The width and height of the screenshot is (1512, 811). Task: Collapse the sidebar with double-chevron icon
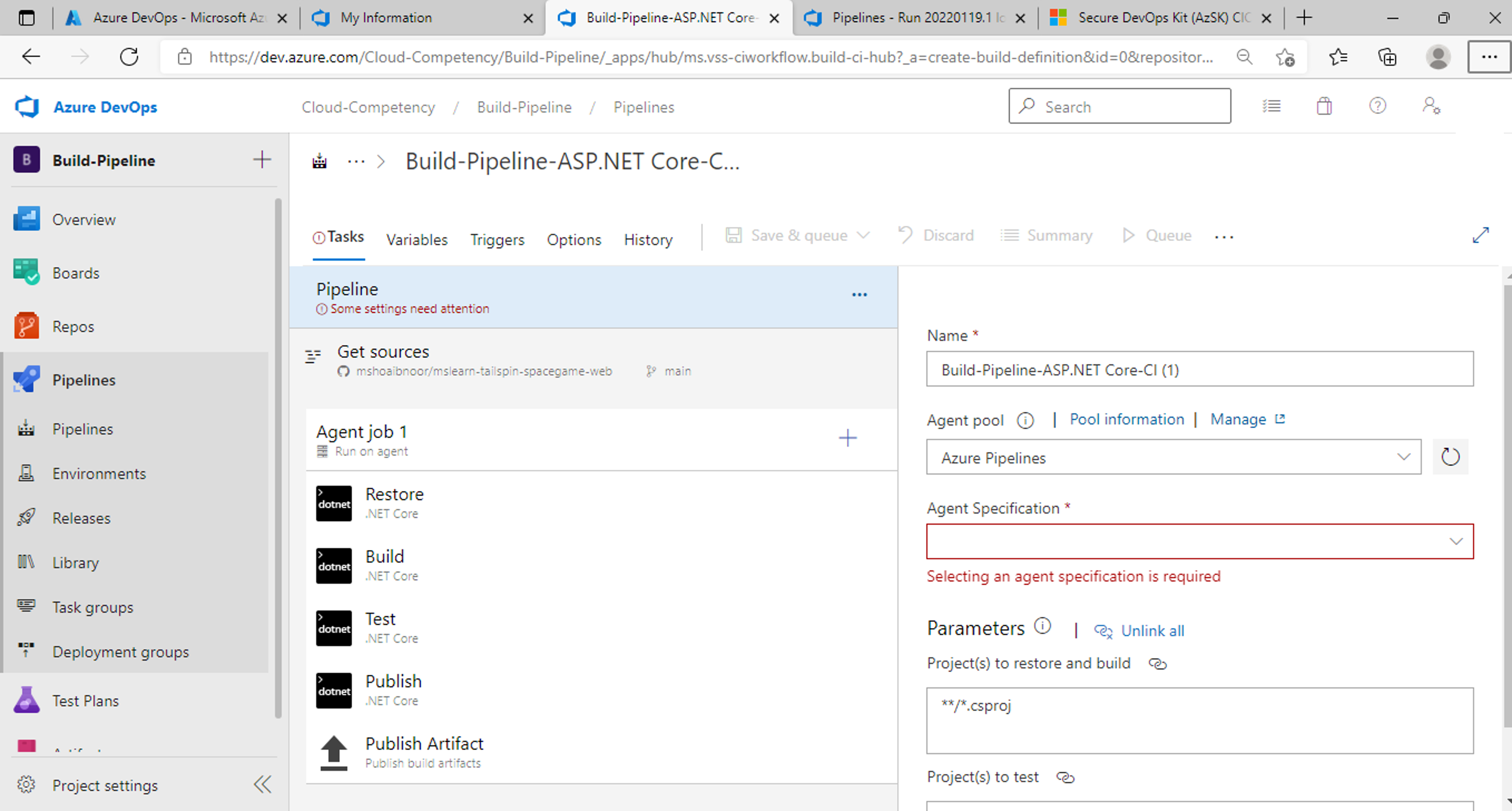(x=262, y=784)
